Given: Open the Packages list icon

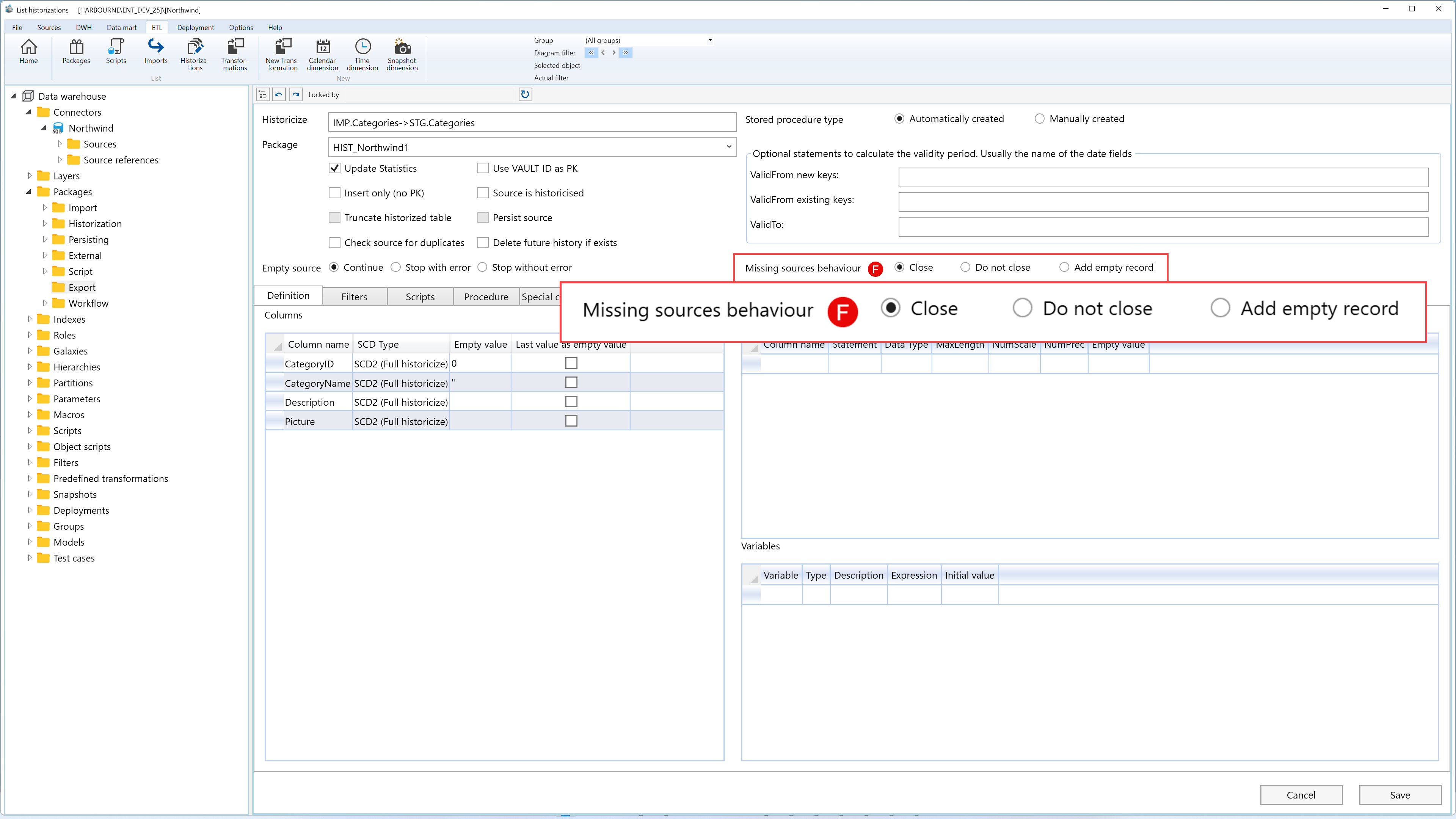Looking at the screenshot, I should 76,52.
